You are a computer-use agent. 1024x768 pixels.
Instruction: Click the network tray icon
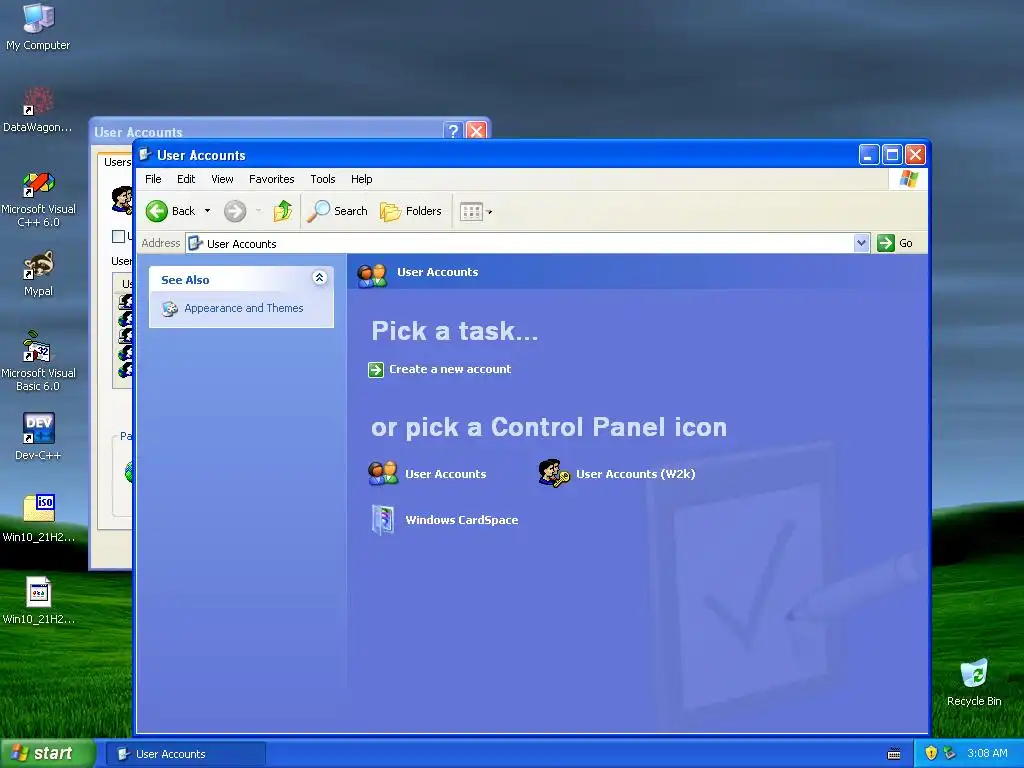(x=950, y=753)
